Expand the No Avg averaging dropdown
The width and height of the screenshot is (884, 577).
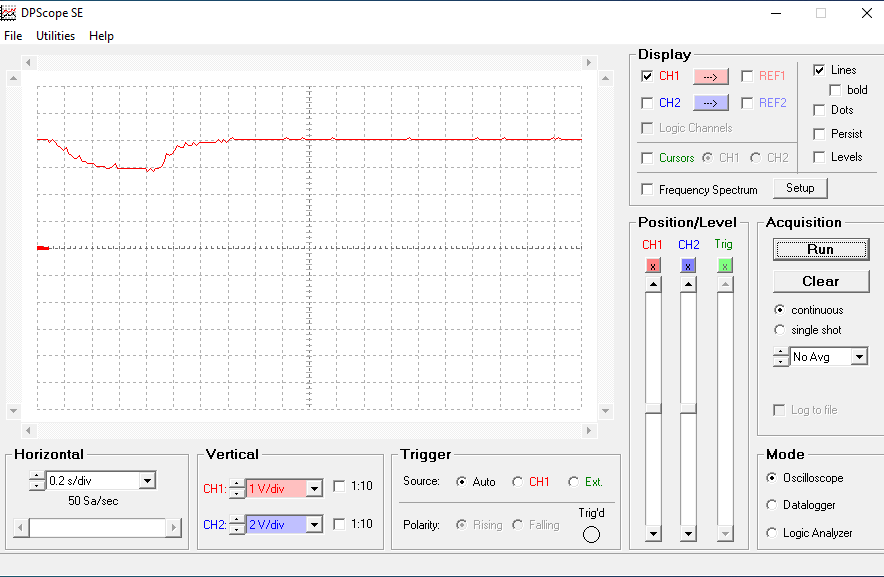pyautogui.click(x=859, y=357)
